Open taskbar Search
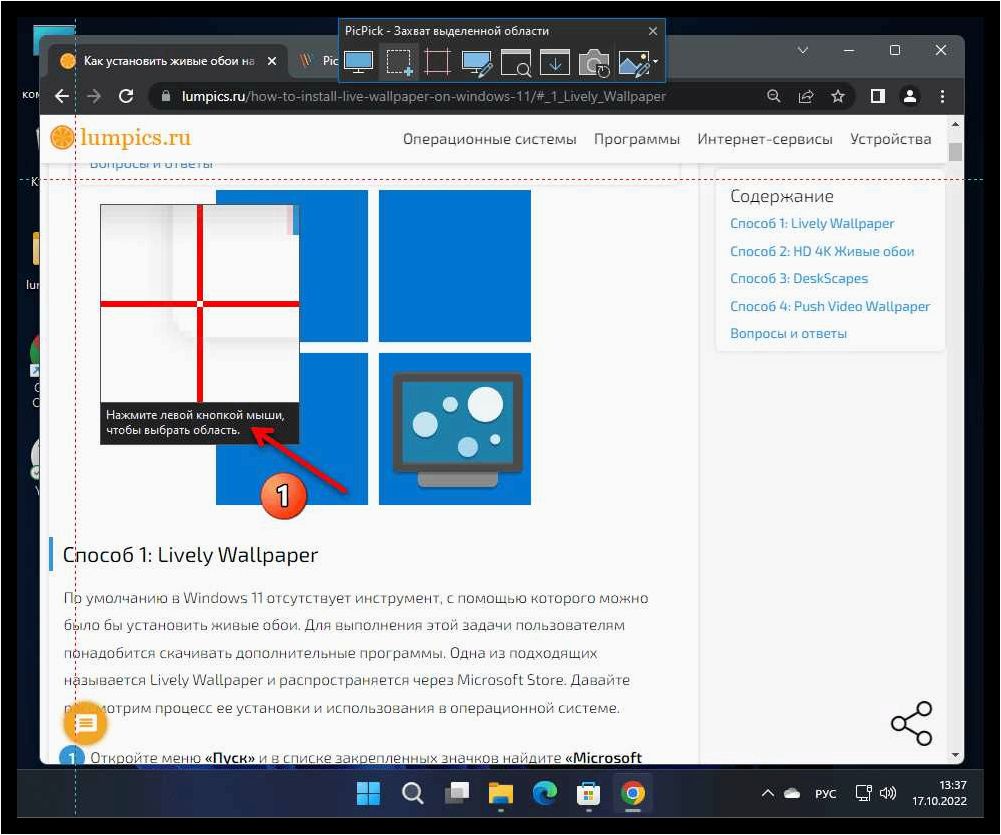 click(x=412, y=794)
